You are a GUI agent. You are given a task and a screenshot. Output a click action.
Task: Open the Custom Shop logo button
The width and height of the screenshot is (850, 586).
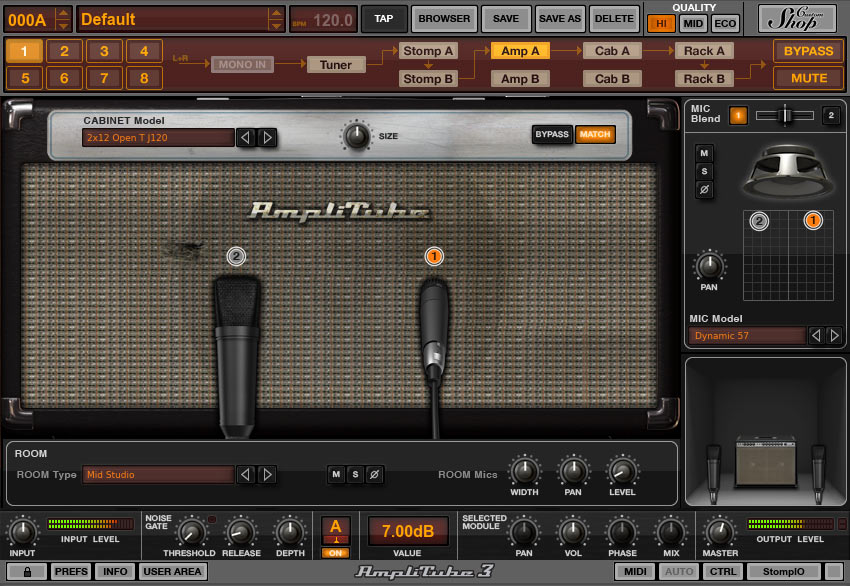coord(799,18)
